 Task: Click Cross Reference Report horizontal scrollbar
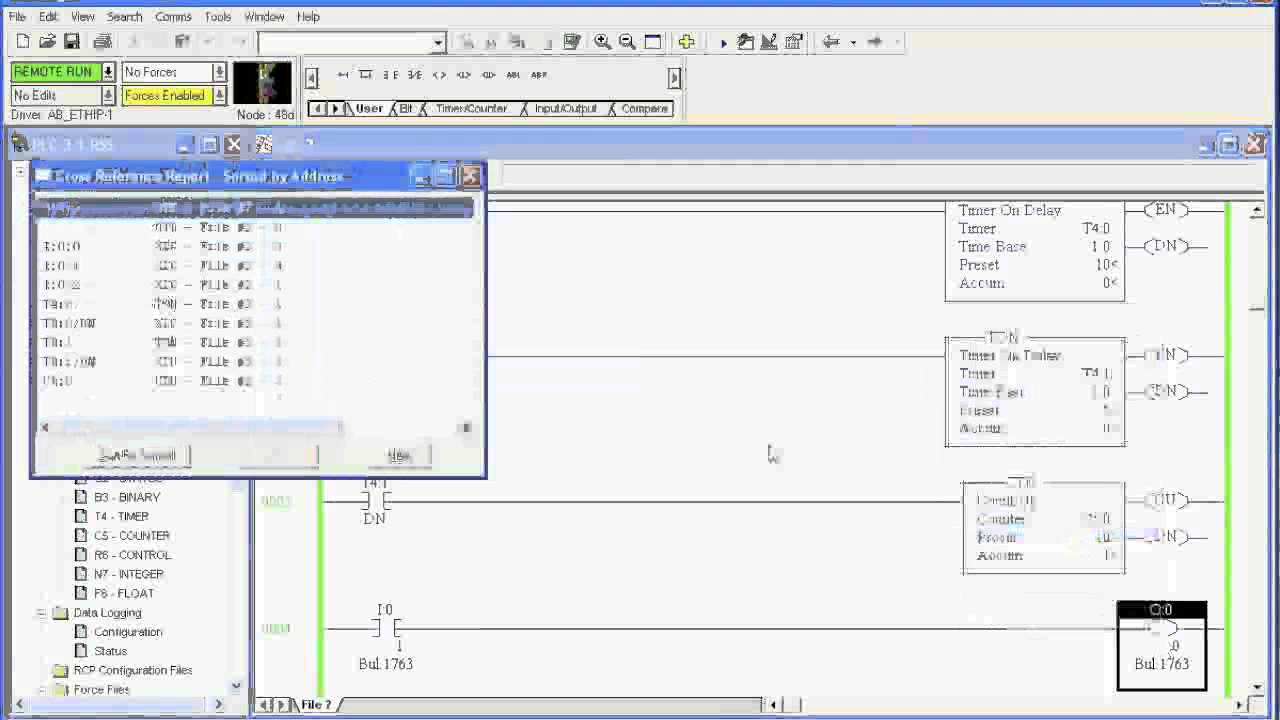click(x=255, y=427)
